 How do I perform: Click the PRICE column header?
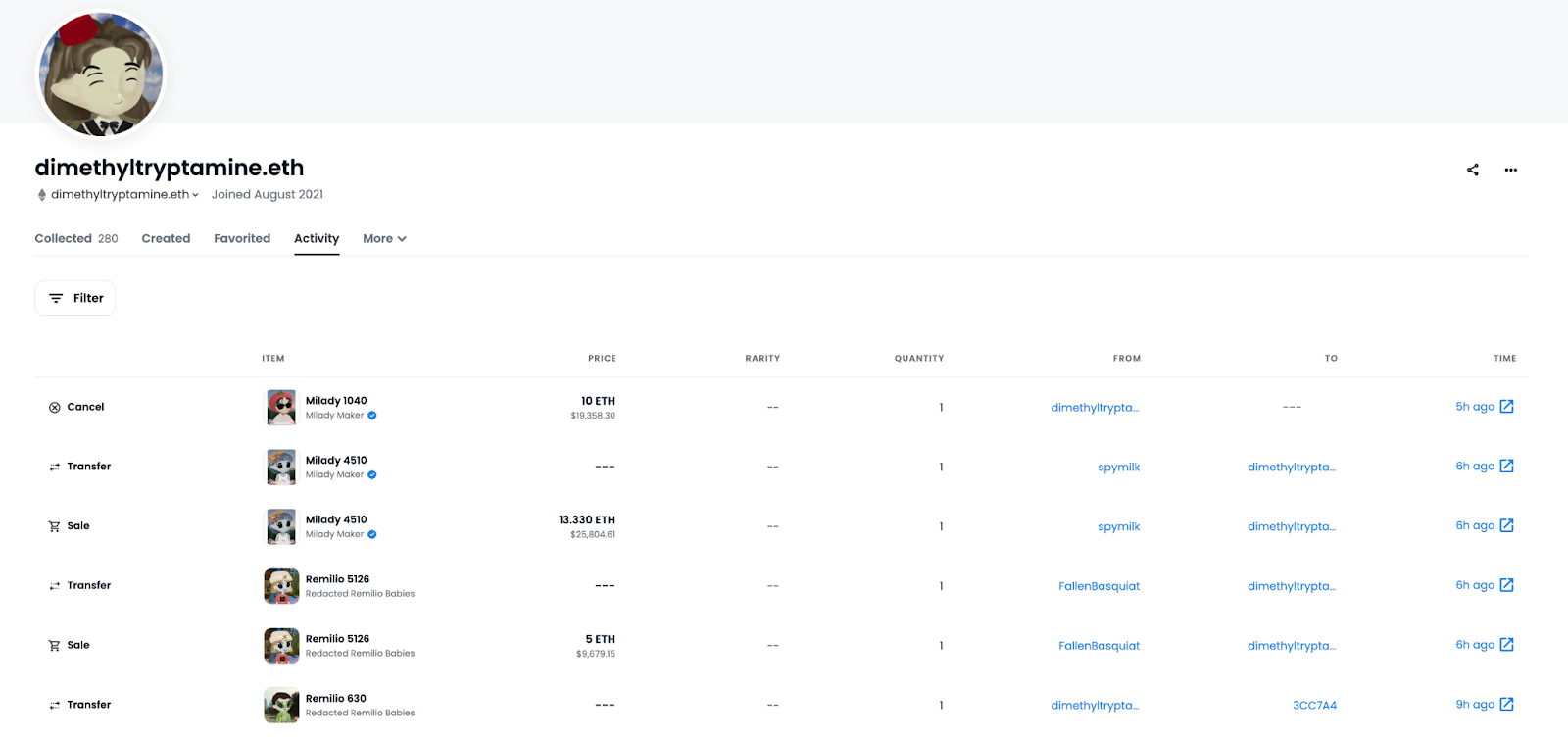coord(602,359)
